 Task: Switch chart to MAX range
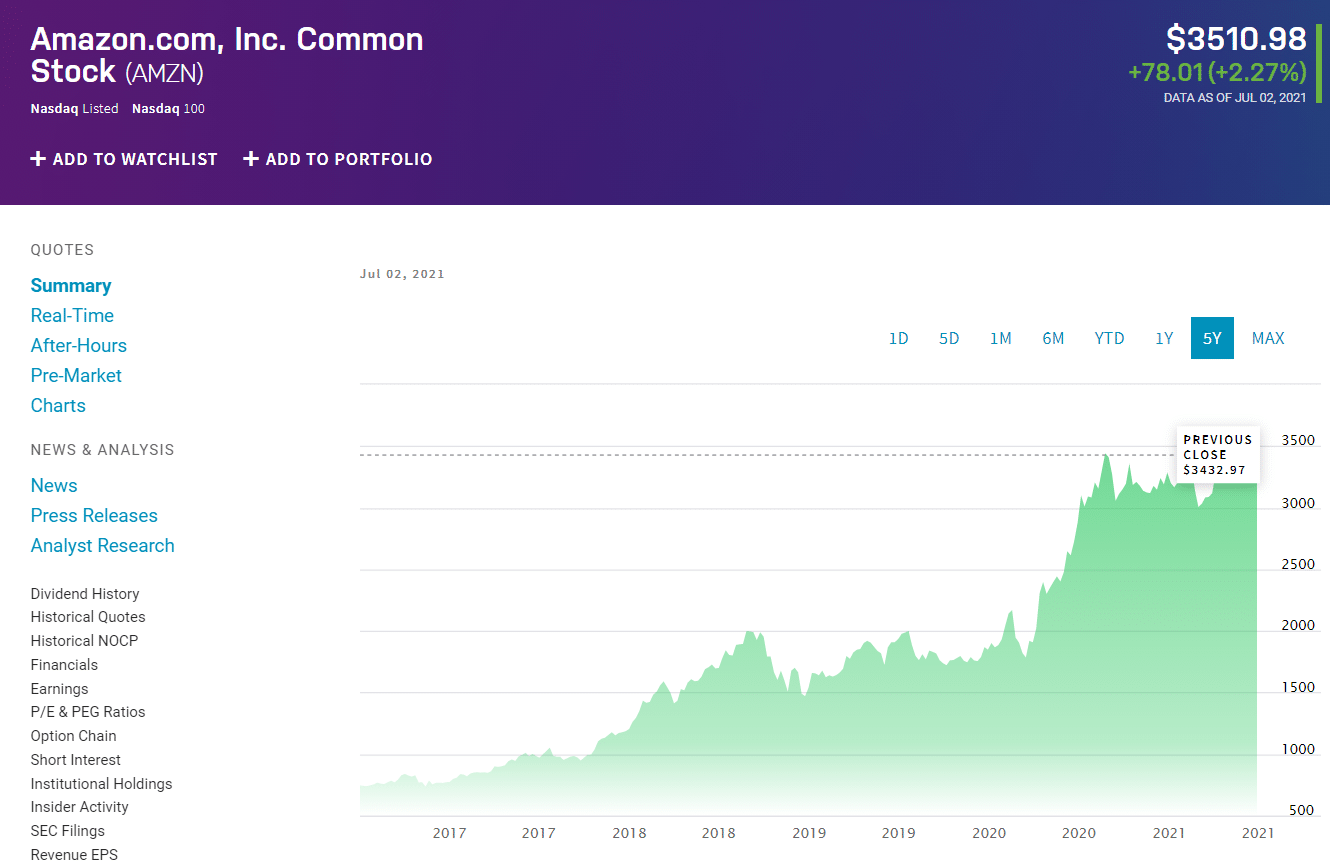point(1268,338)
